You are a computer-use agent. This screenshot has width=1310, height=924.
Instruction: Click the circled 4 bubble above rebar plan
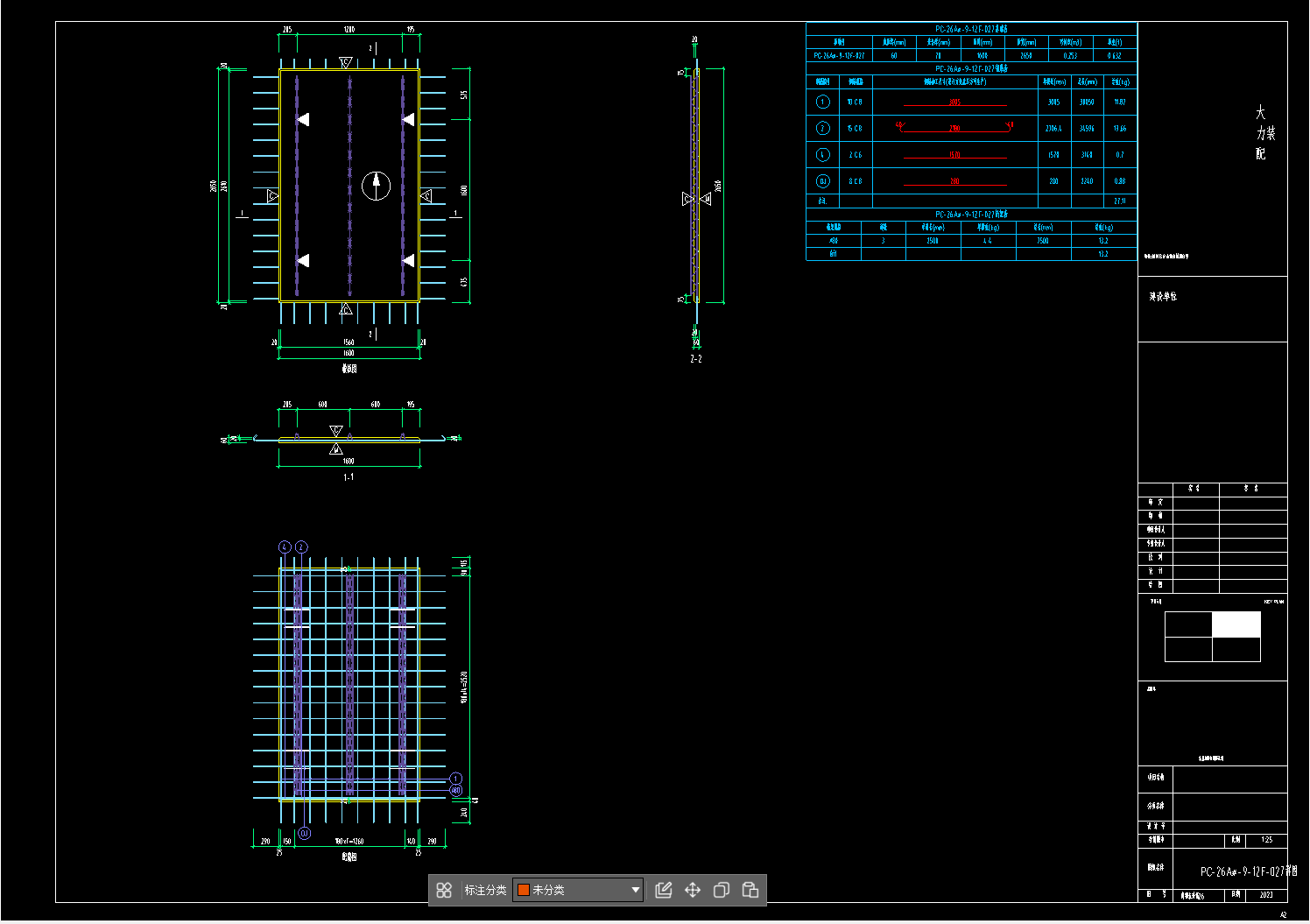pos(285,547)
